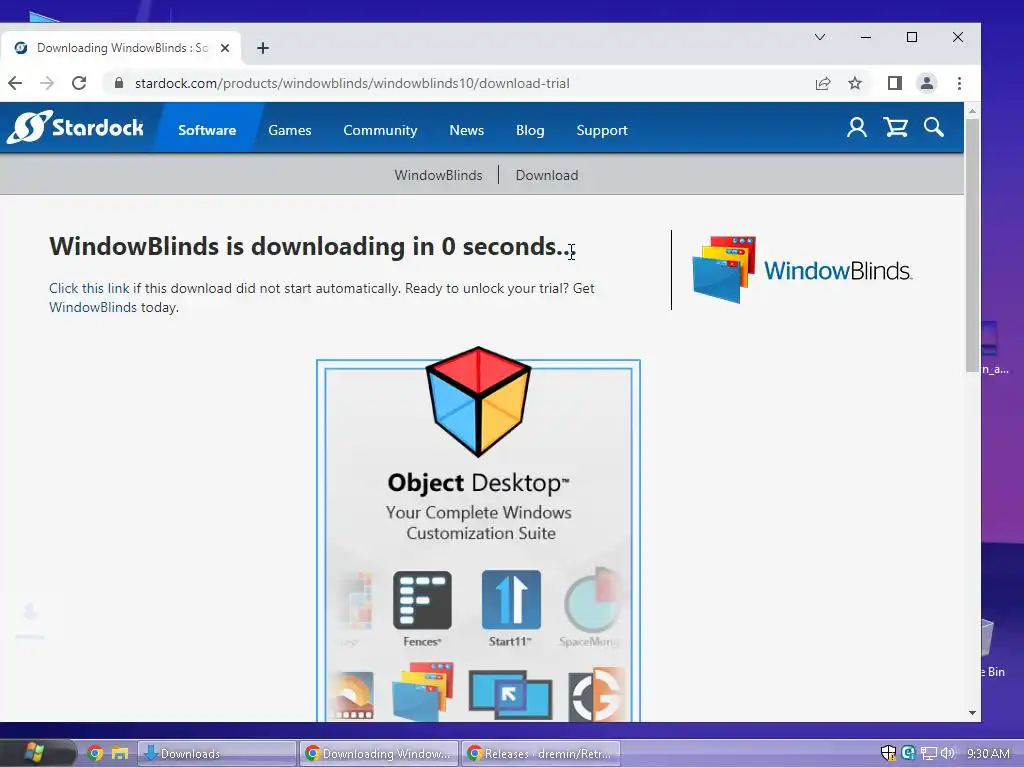Viewport: 1024px width, 768px height.
Task: Go back using the browser back arrow
Action: point(15,83)
